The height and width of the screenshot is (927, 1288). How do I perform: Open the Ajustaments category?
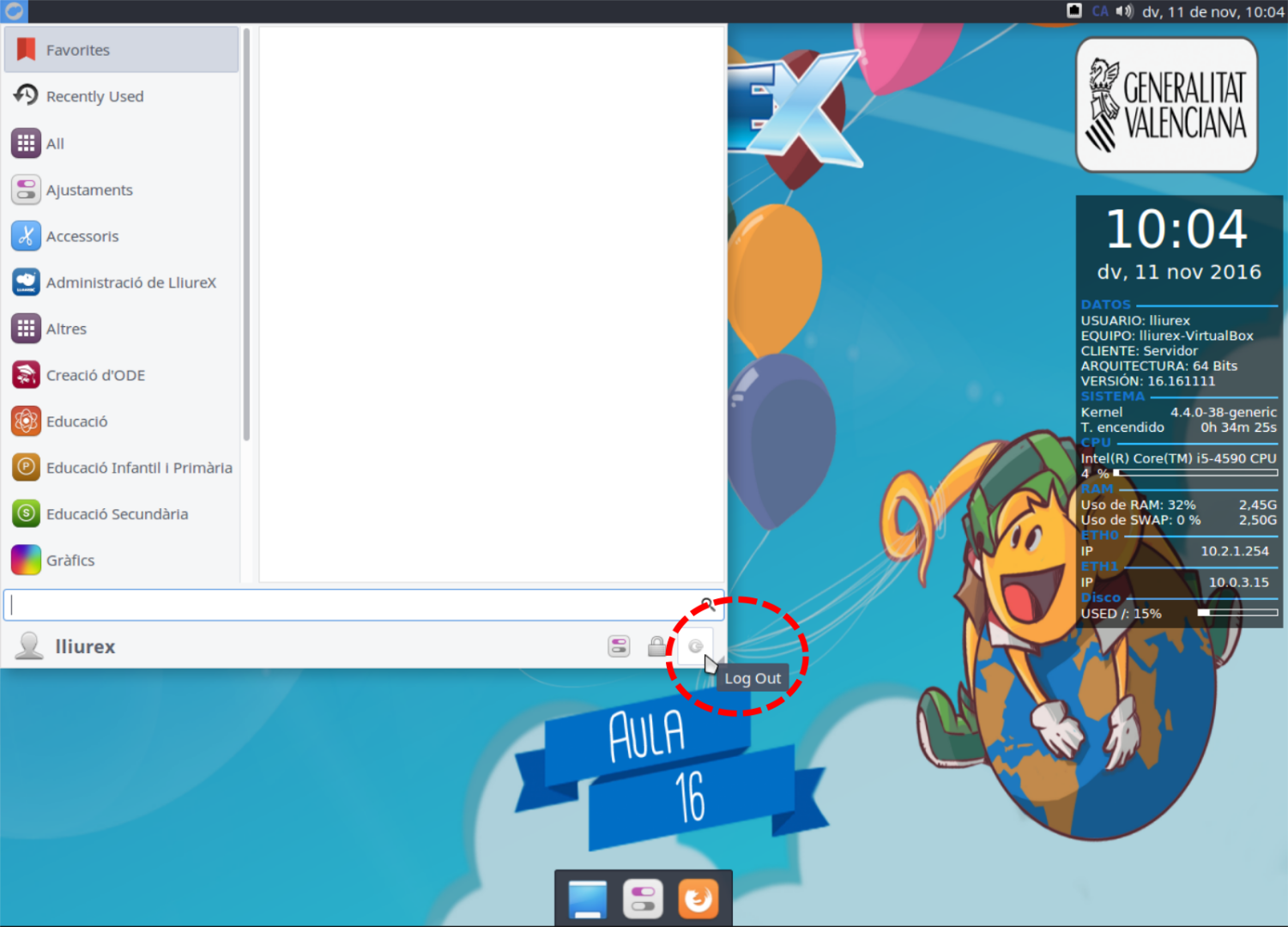pyautogui.click(x=121, y=190)
